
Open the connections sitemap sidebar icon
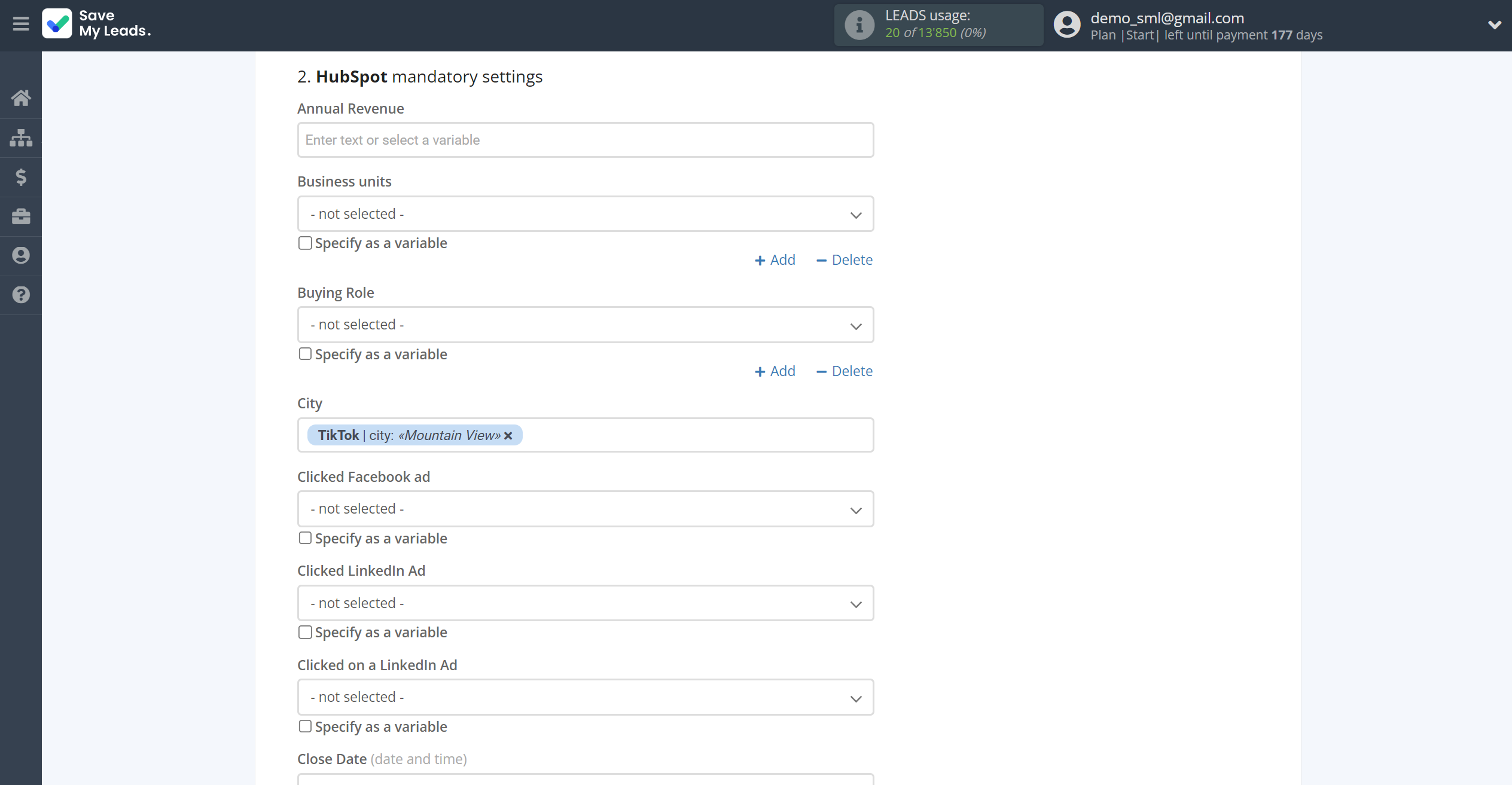coord(21,138)
